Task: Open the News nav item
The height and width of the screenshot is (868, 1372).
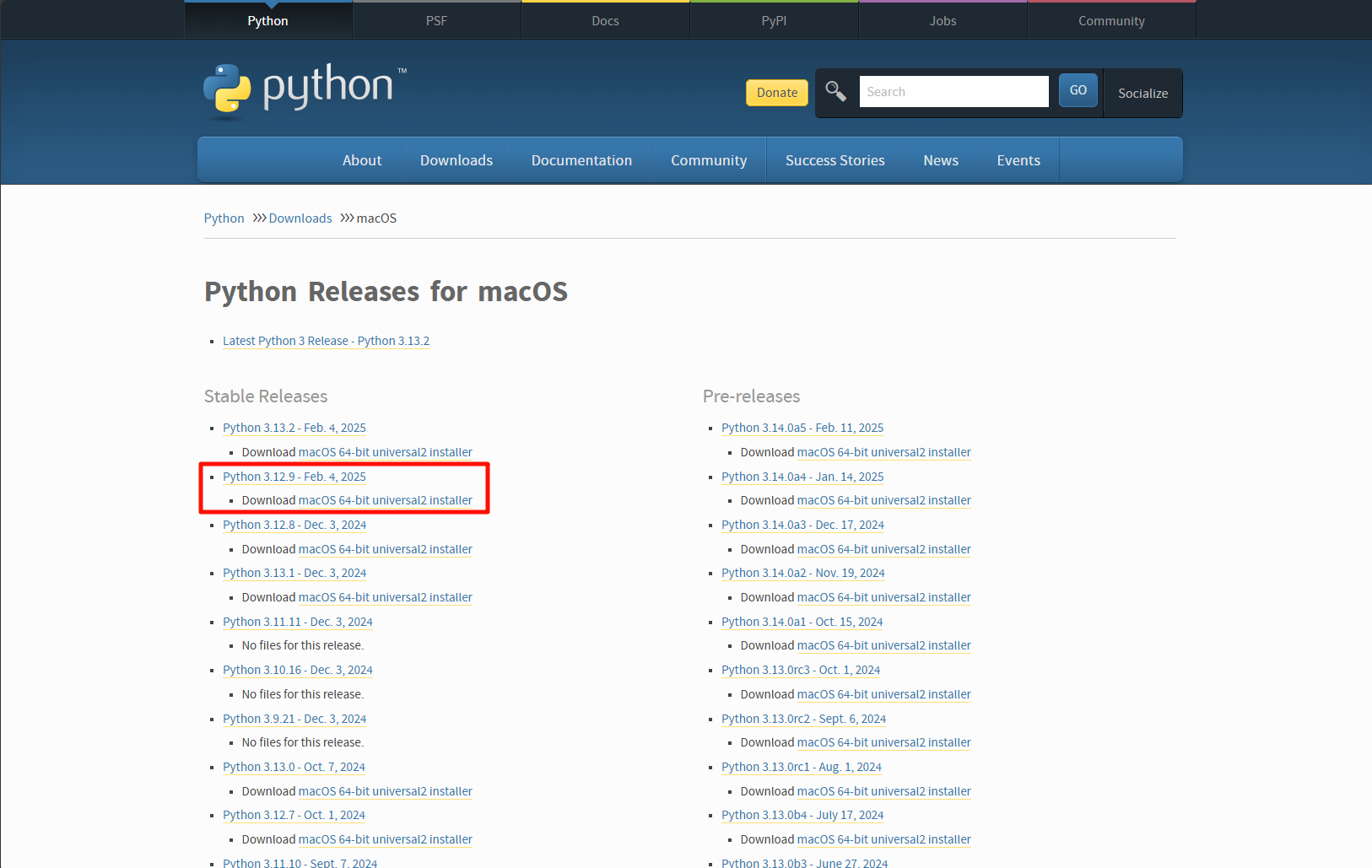Action: pyautogui.click(x=941, y=160)
